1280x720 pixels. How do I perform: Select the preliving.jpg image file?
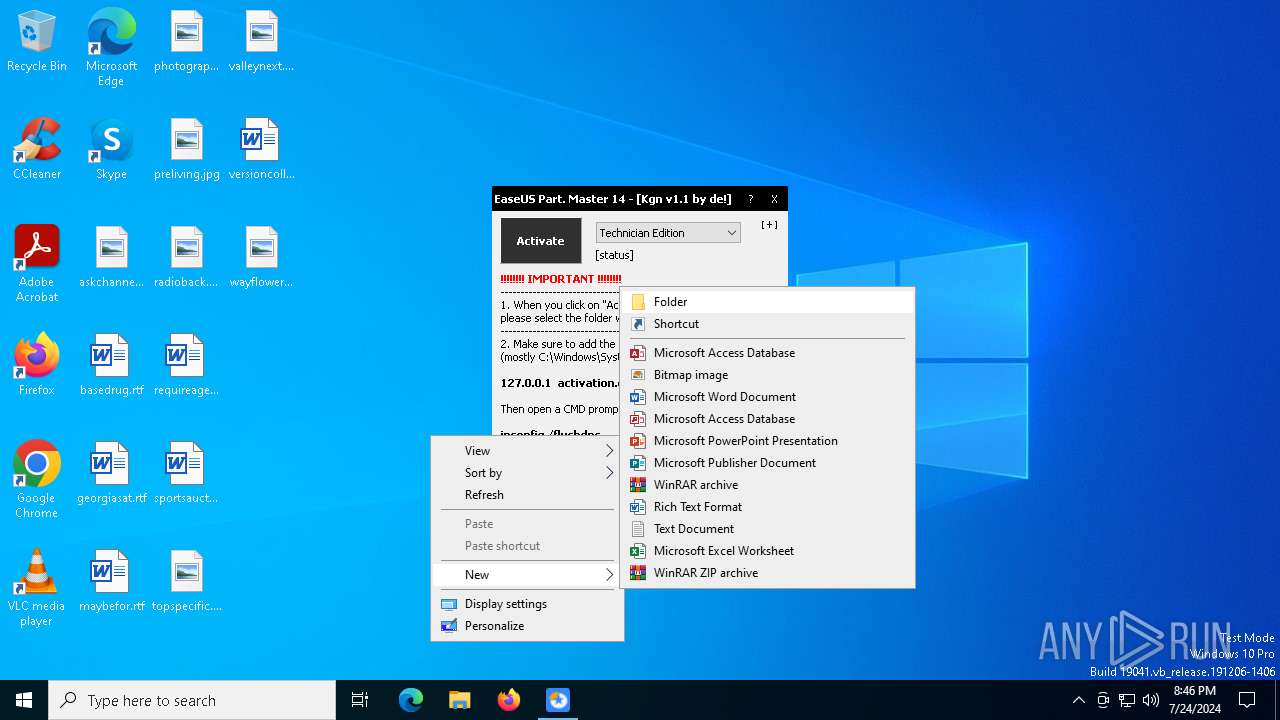(186, 150)
